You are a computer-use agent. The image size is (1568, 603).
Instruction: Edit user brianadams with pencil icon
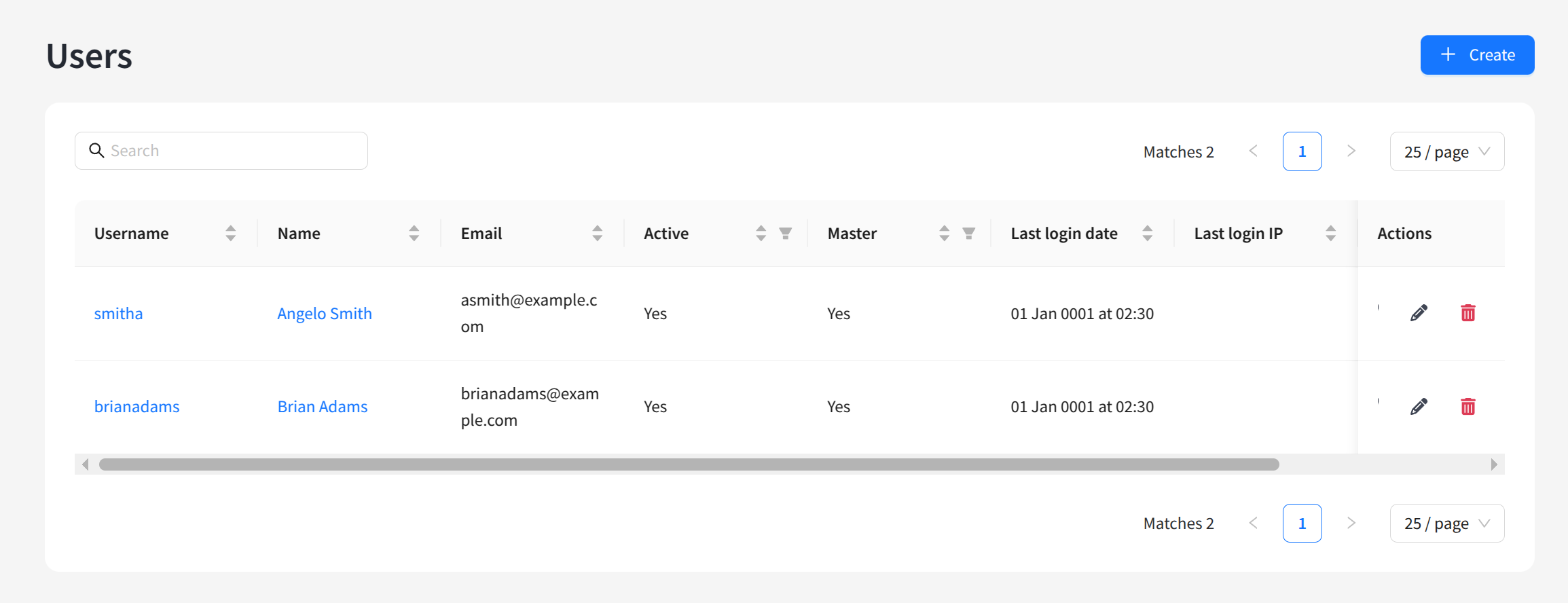pyautogui.click(x=1419, y=407)
